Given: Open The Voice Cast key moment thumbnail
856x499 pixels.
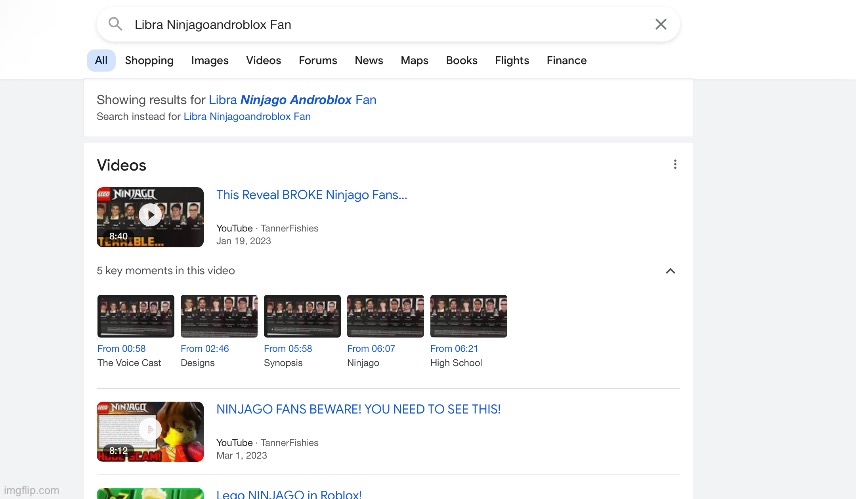Looking at the screenshot, I should [x=135, y=316].
